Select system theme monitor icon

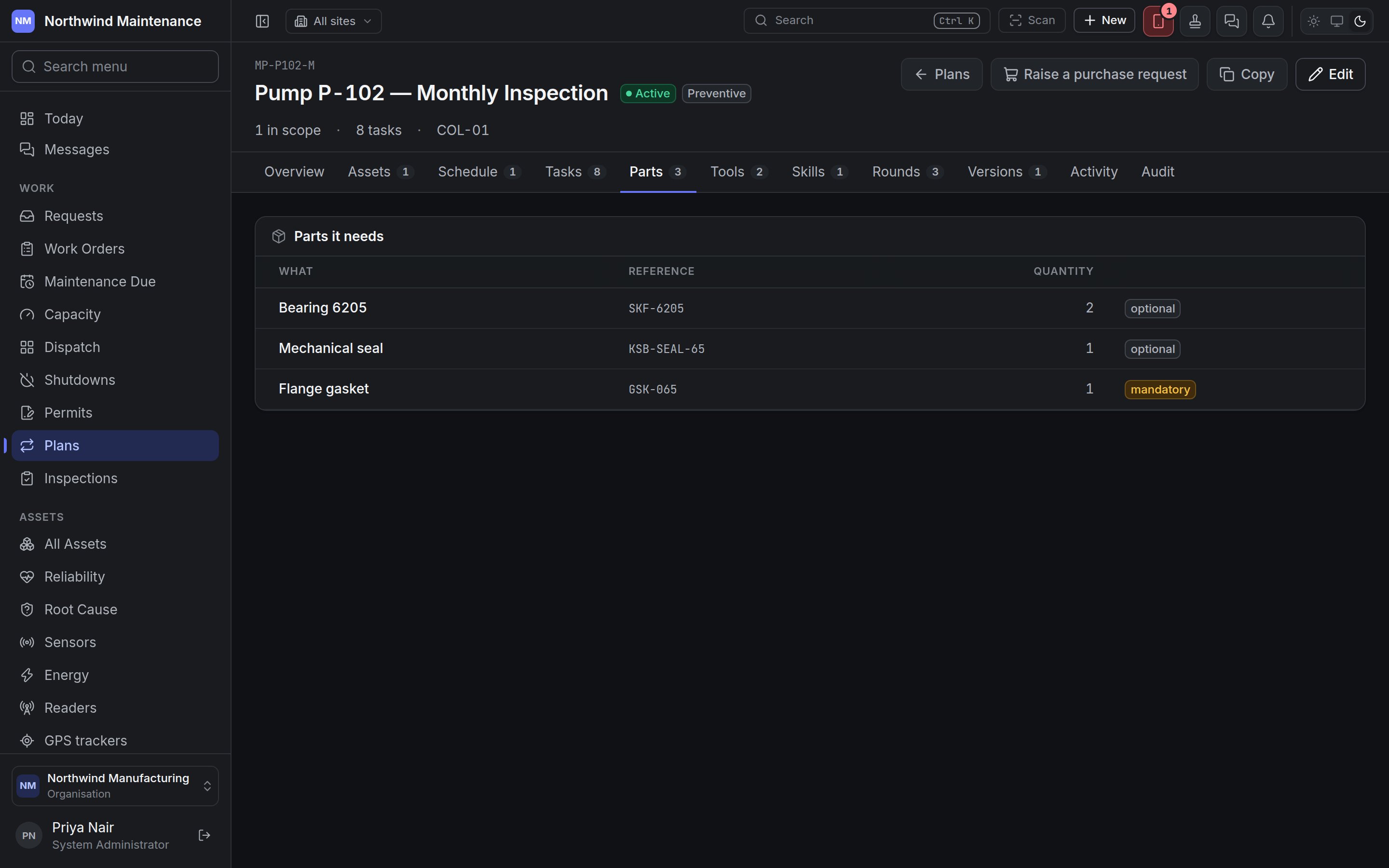(1337, 21)
